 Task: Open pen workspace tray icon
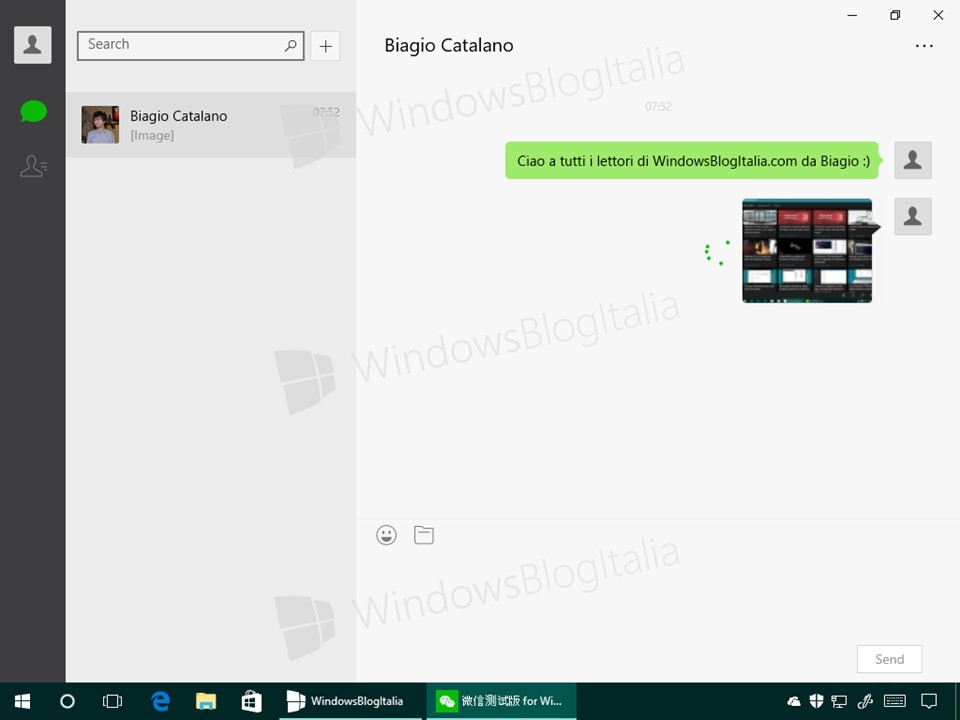click(865, 701)
